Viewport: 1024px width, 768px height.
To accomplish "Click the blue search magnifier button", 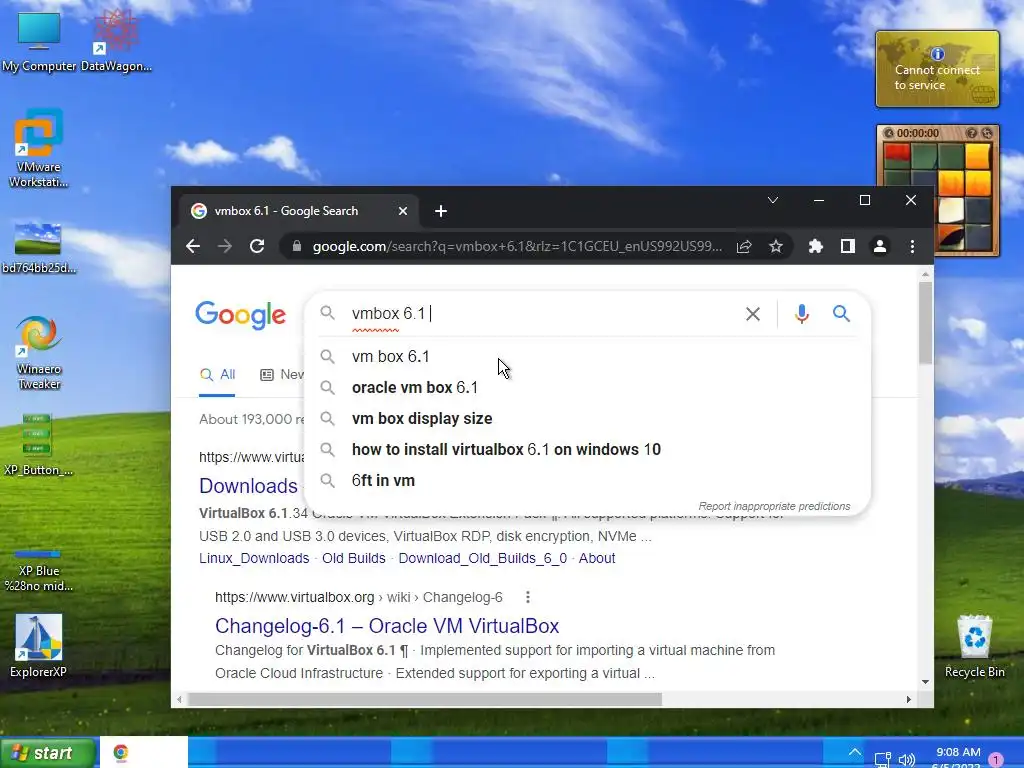I will tap(841, 313).
